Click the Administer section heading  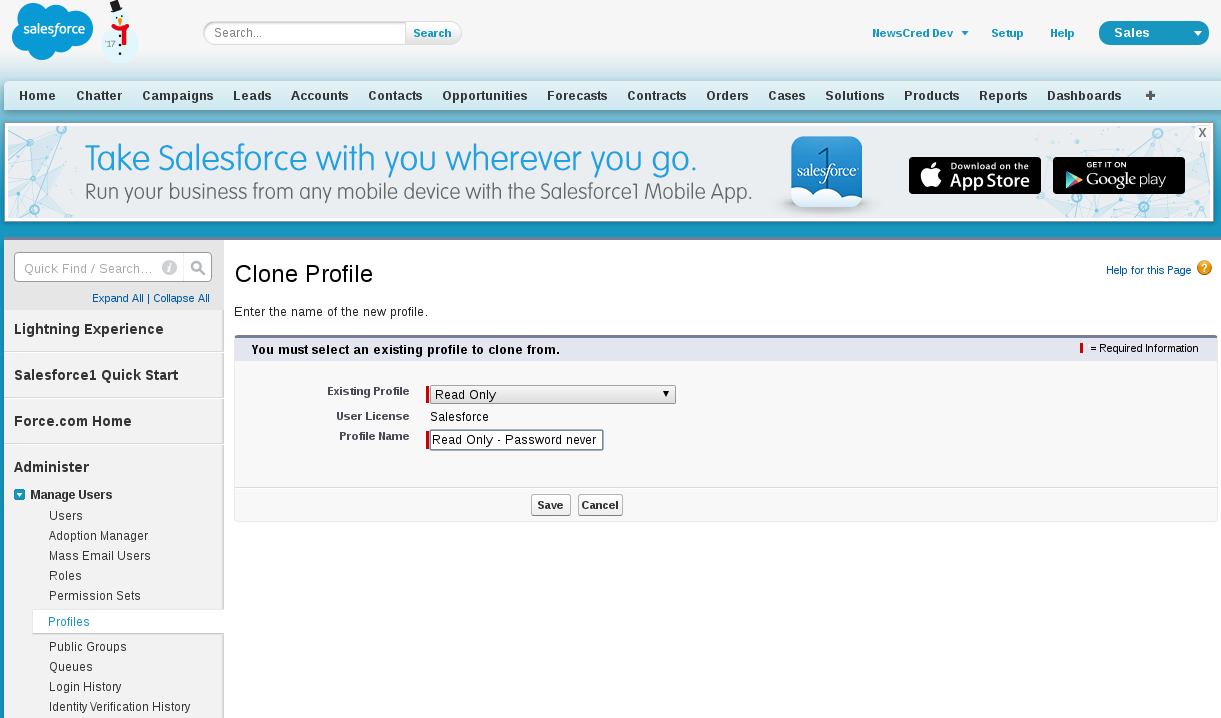tap(52, 467)
